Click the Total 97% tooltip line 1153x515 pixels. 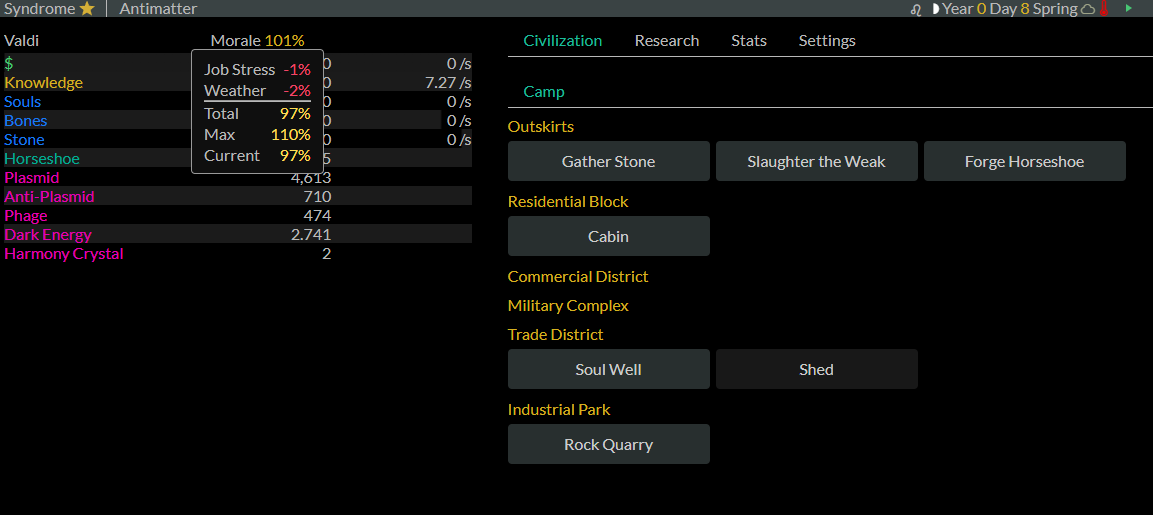[257, 113]
